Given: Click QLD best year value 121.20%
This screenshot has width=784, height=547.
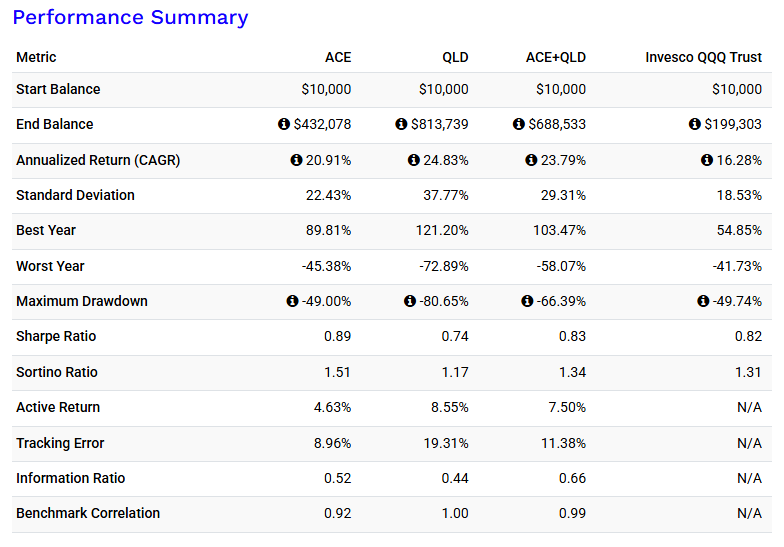Looking at the screenshot, I should point(442,230).
